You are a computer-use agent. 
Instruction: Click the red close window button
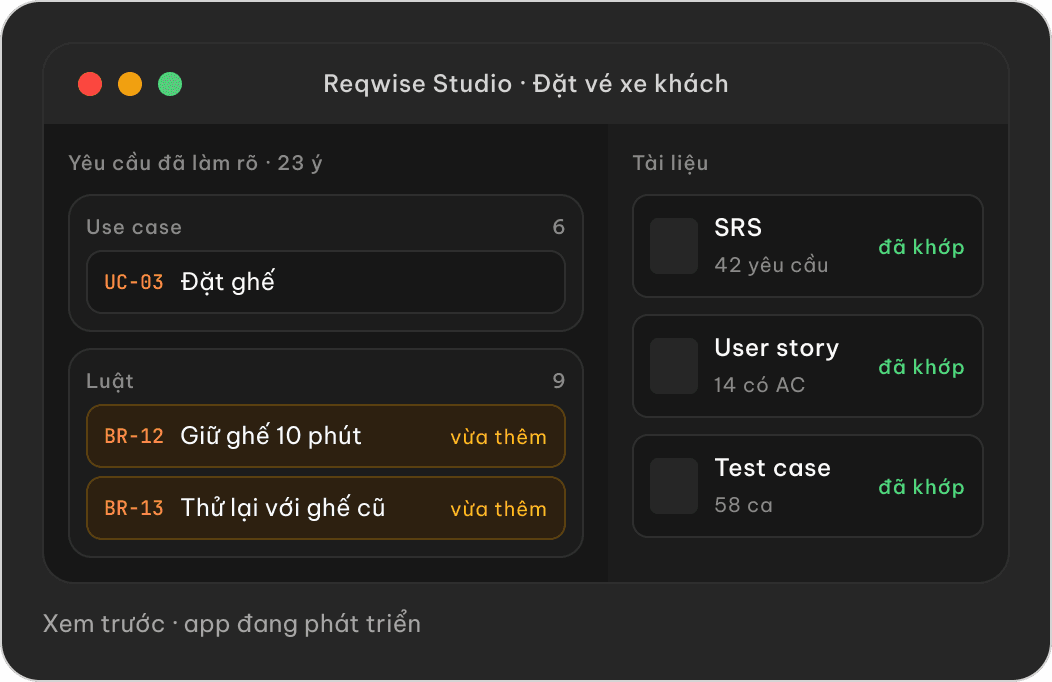click(x=90, y=84)
